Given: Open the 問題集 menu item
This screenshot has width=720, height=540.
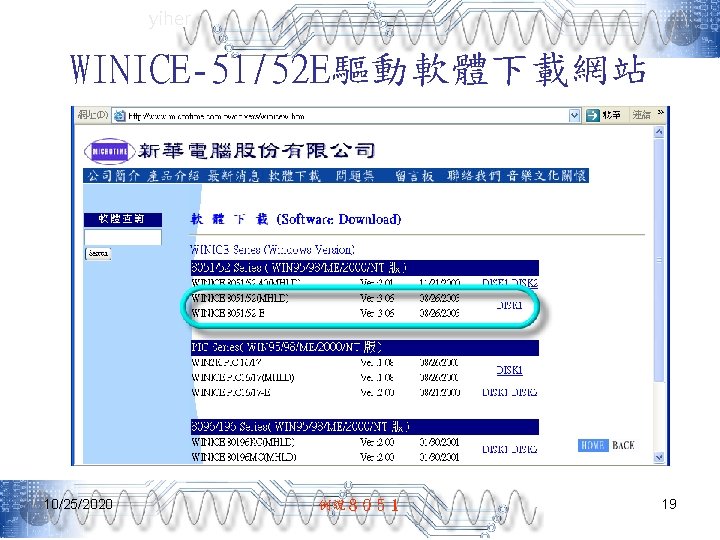Looking at the screenshot, I should pyautogui.click(x=354, y=175).
